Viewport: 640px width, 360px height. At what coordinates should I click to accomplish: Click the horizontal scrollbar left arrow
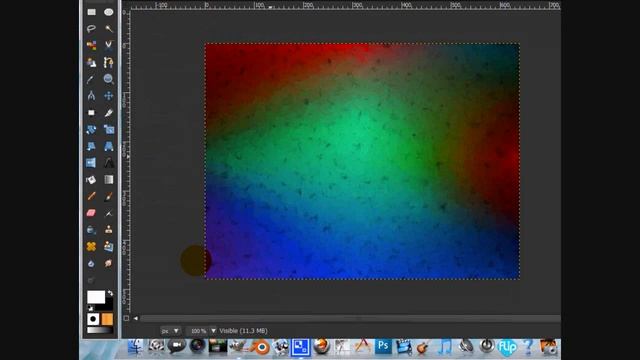coord(136,318)
